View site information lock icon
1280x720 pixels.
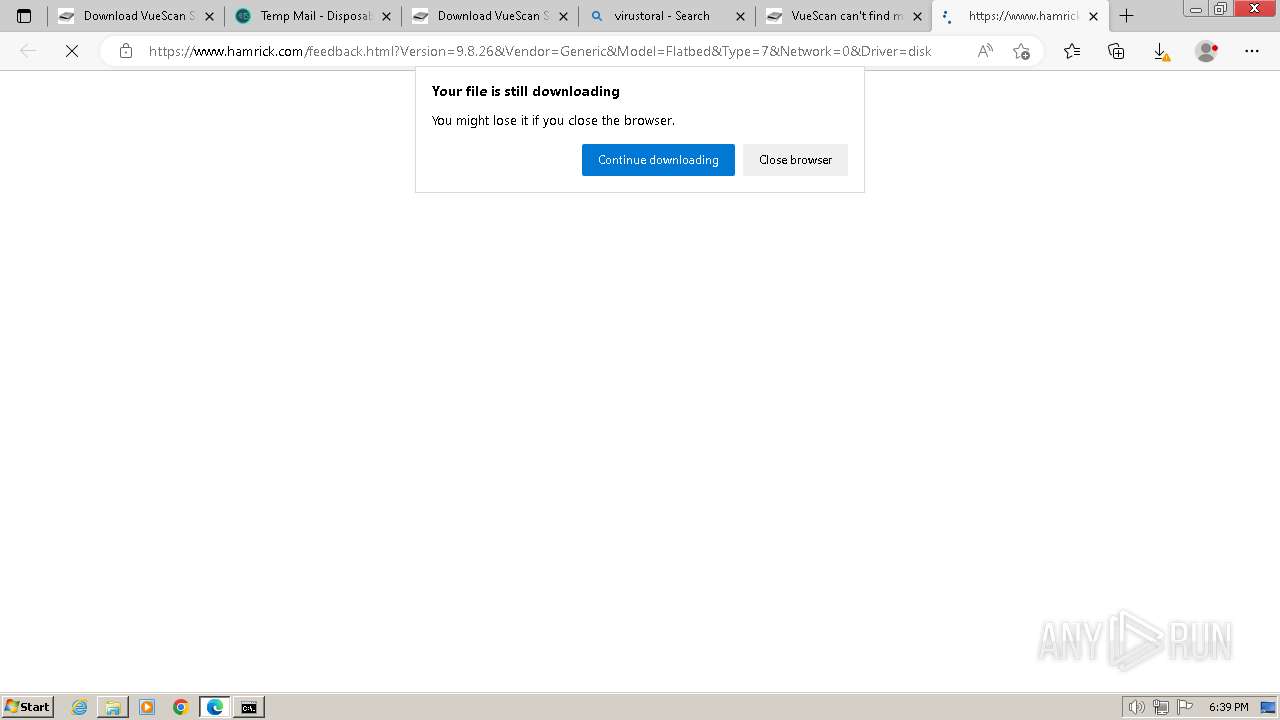point(125,51)
